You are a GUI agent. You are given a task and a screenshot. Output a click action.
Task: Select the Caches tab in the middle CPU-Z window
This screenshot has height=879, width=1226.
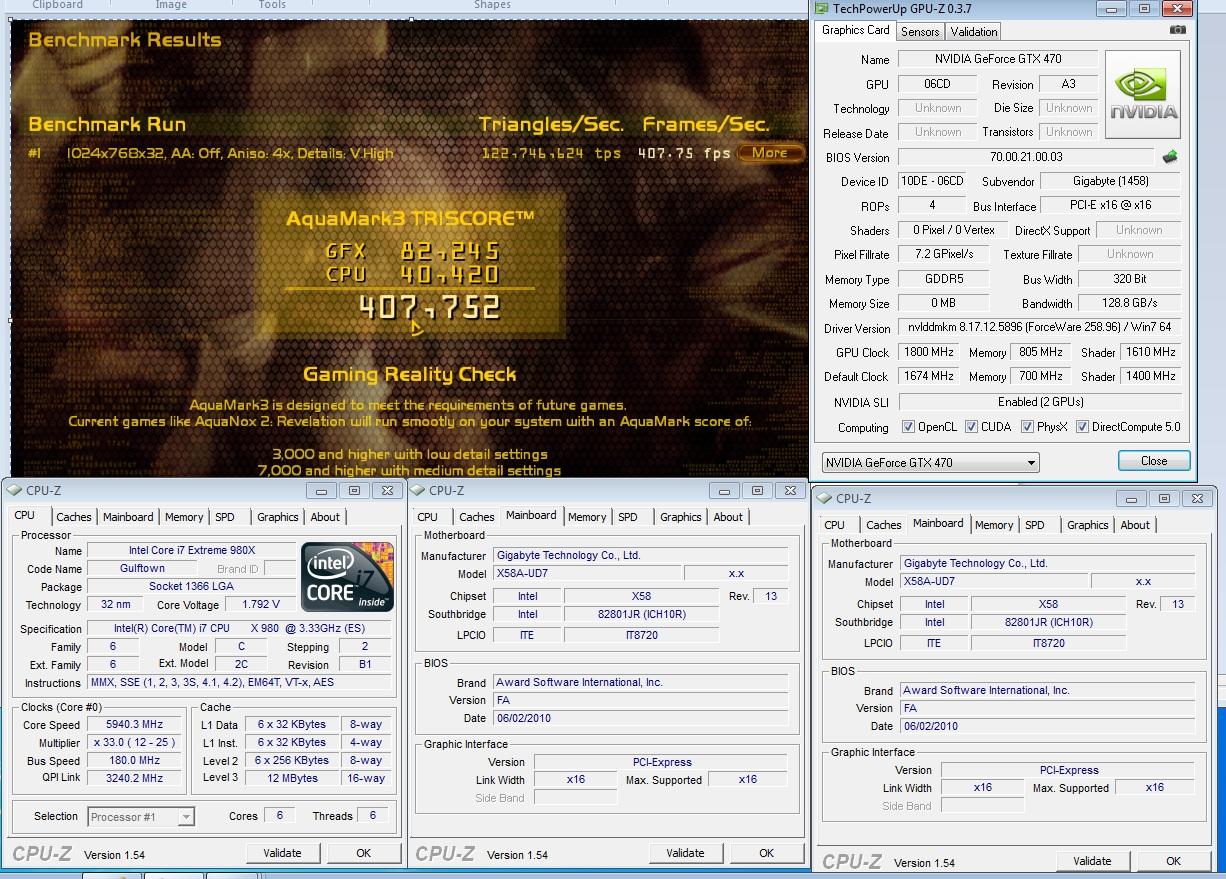pos(476,517)
